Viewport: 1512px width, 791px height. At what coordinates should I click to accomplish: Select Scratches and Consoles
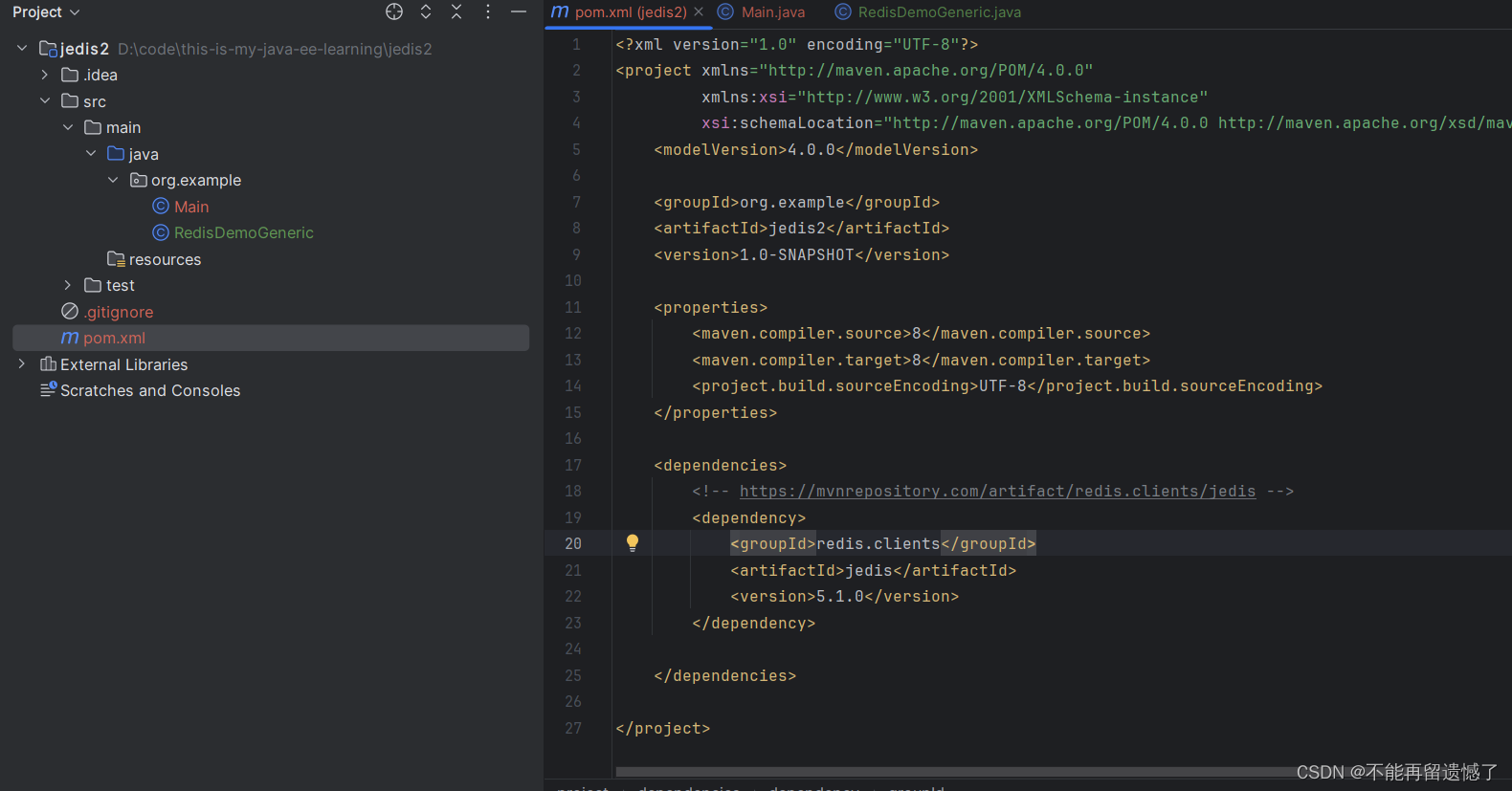[x=150, y=390]
